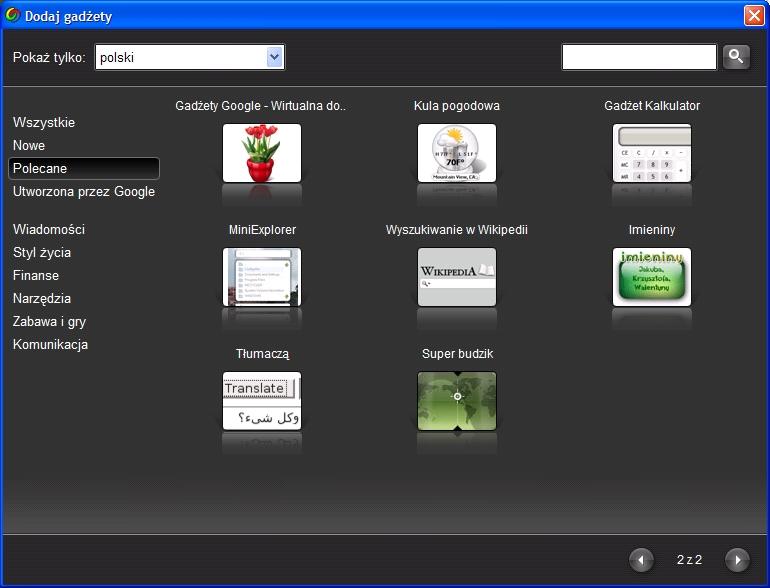Select the Polecane category
Screen dimensions: 770x588
pyautogui.click(x=84, y=168)
